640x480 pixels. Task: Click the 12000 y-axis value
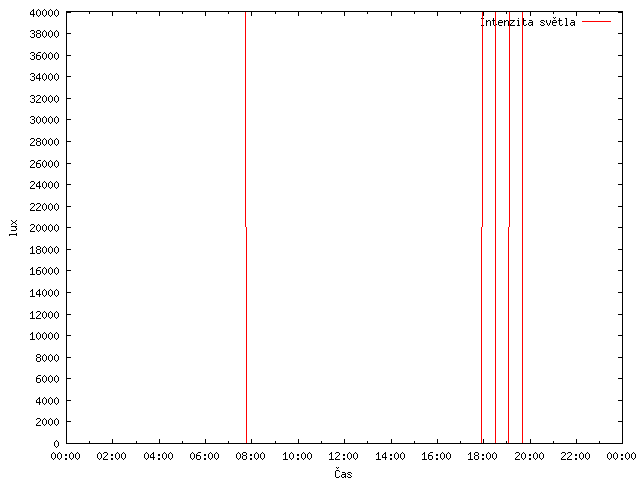[x=44, y=315]
